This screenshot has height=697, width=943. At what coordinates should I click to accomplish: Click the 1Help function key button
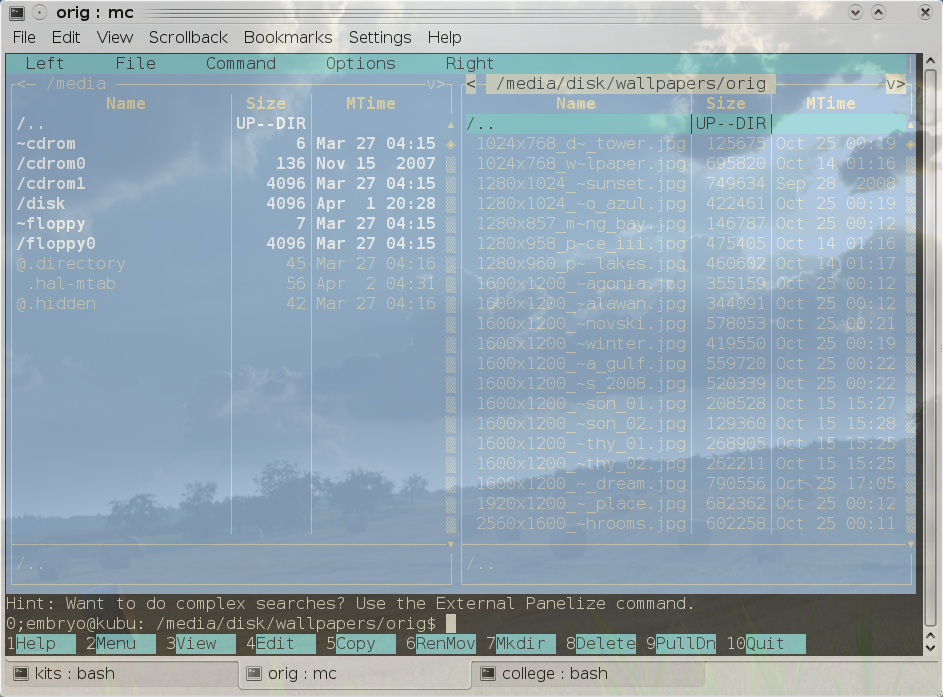41,643
